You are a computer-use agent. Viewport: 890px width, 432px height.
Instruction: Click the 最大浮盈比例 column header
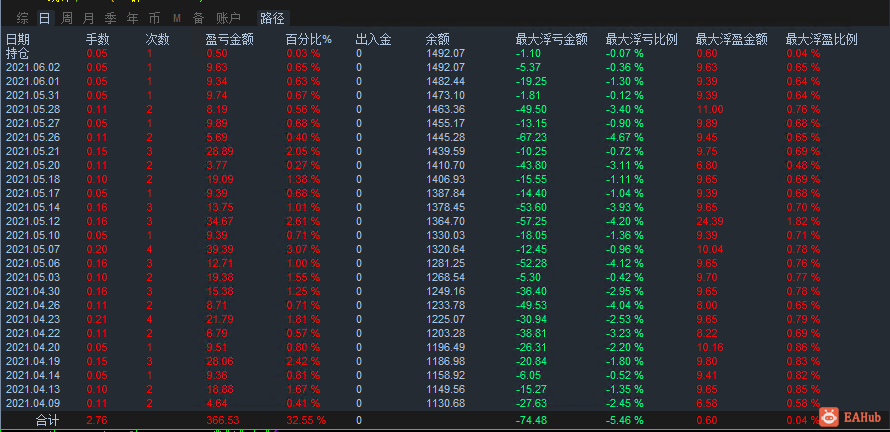(821, 39)
